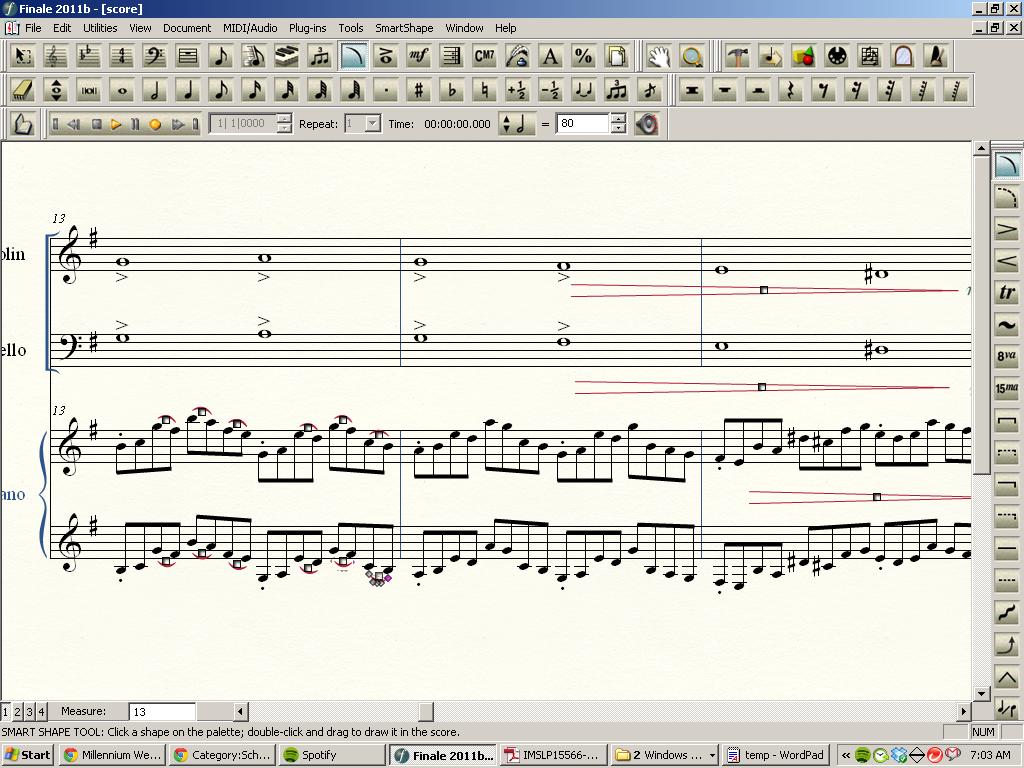Select the Graphics tool

804,56
